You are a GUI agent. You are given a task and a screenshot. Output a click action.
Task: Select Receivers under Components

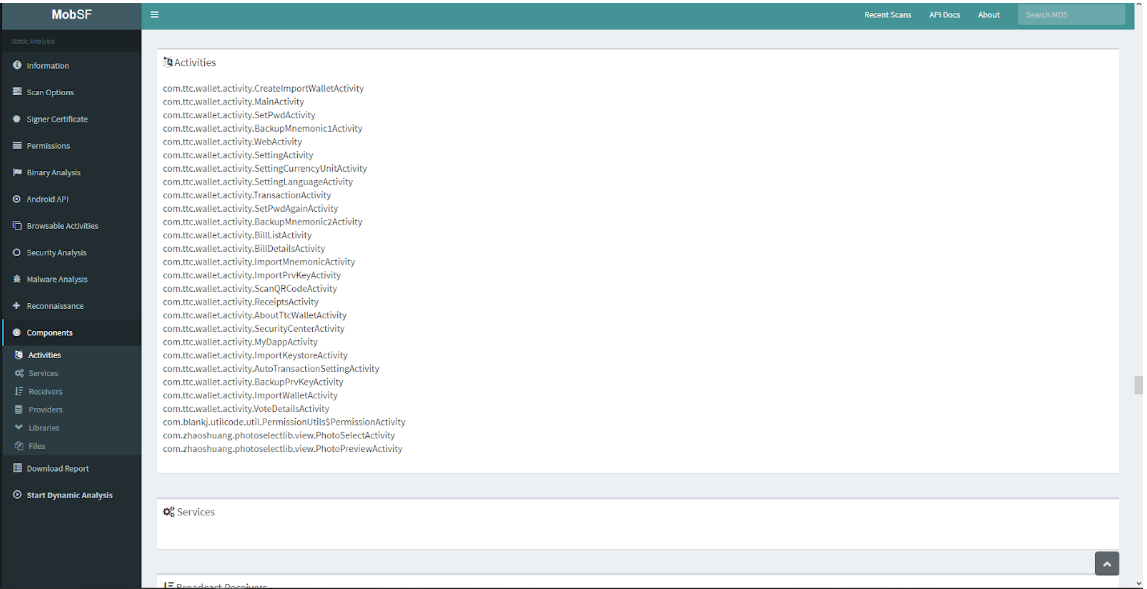[x=45, y=391]
